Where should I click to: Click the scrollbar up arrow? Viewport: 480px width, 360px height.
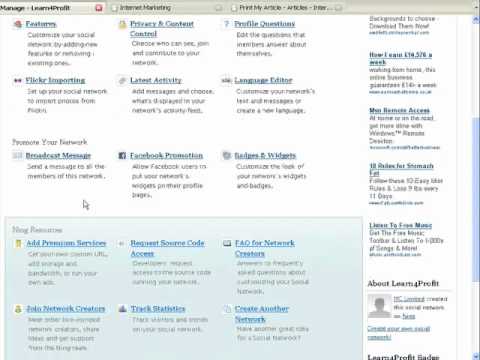(476, 20)
